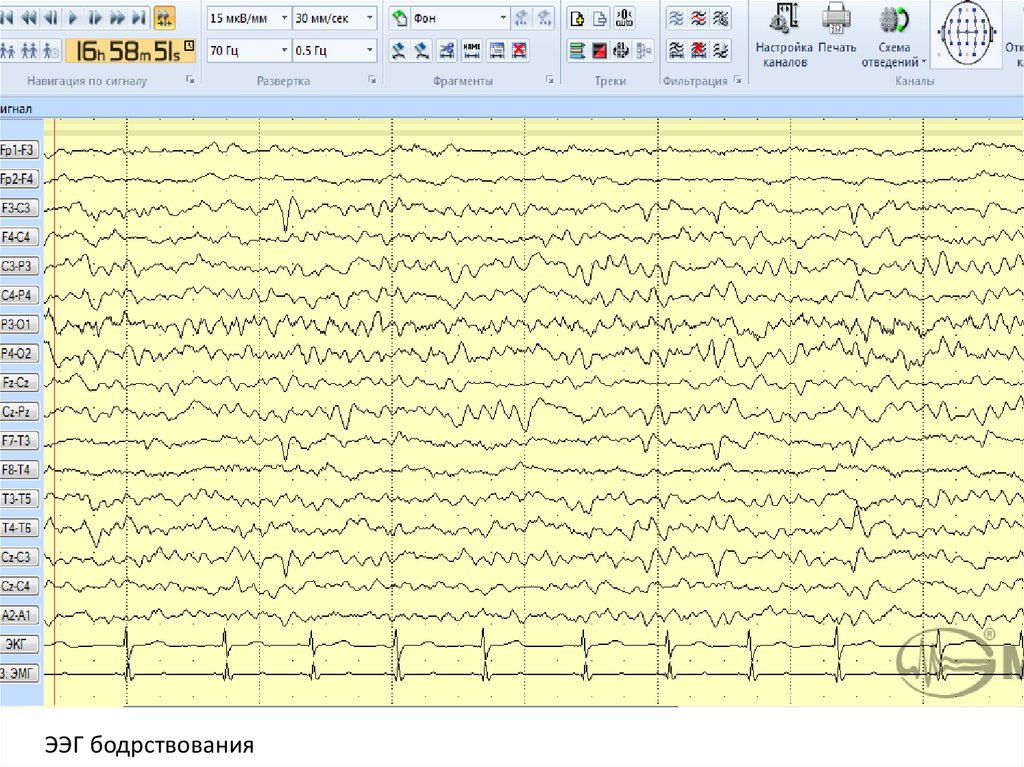Image resolution: width=1024 pixels, height=767 pixels.
Task: Toggle the red wave filter icon
Action: (699, 18)
